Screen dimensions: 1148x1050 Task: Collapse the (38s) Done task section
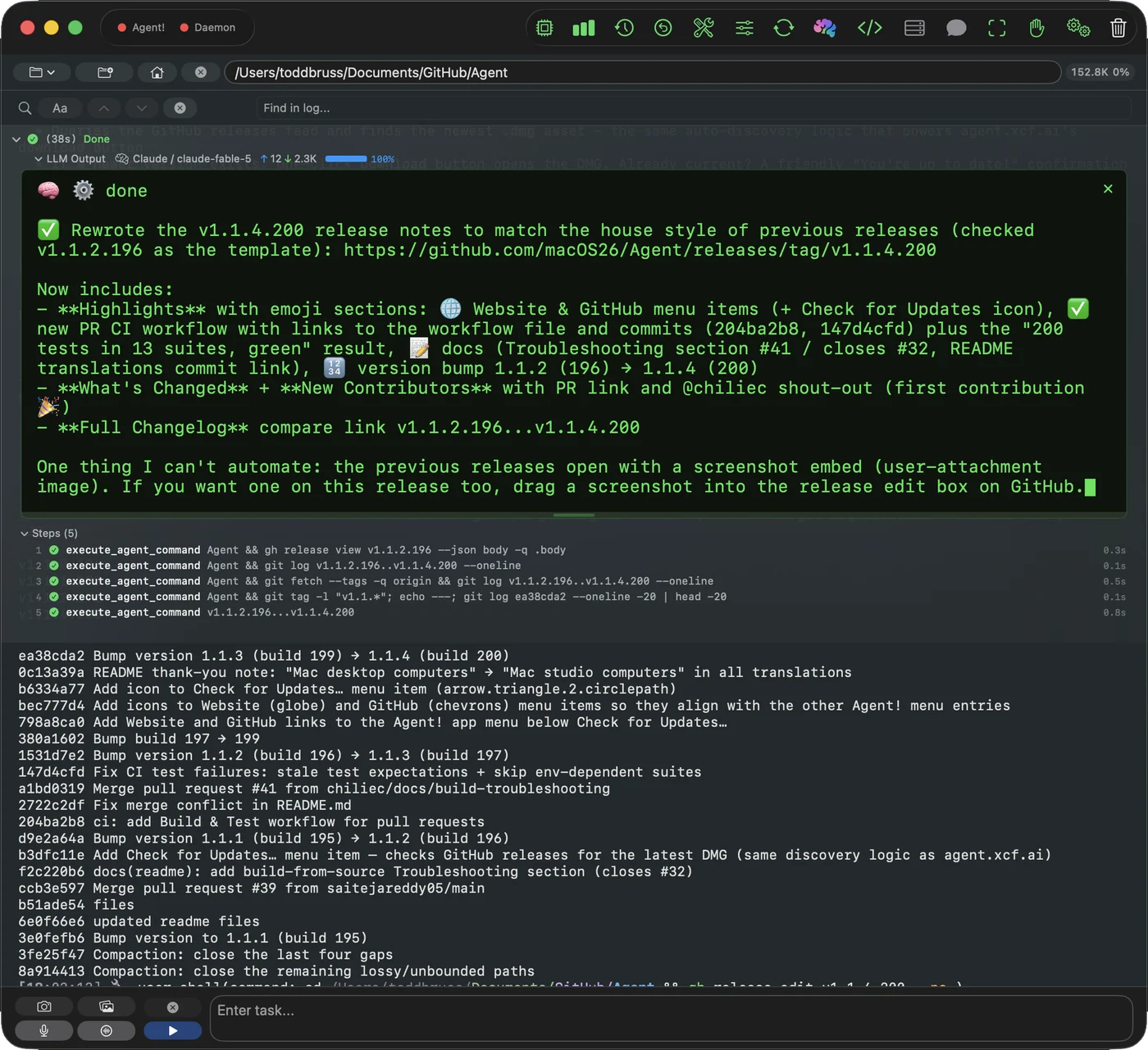point(16,139)
